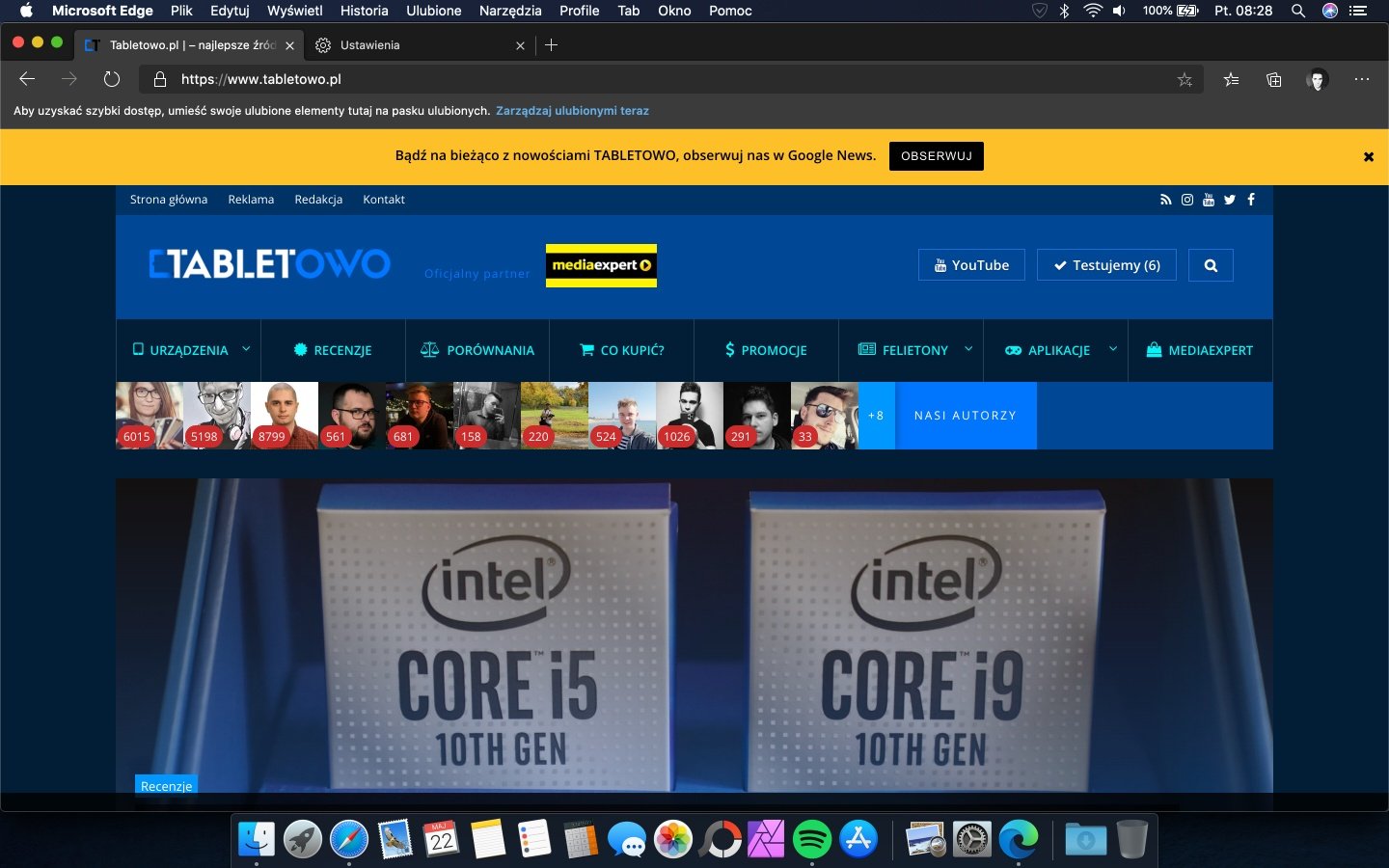Screen dimensions: 1389x868
Task: Open Tabletowo Instagram icon
Action: click(x=1187, y=200)
